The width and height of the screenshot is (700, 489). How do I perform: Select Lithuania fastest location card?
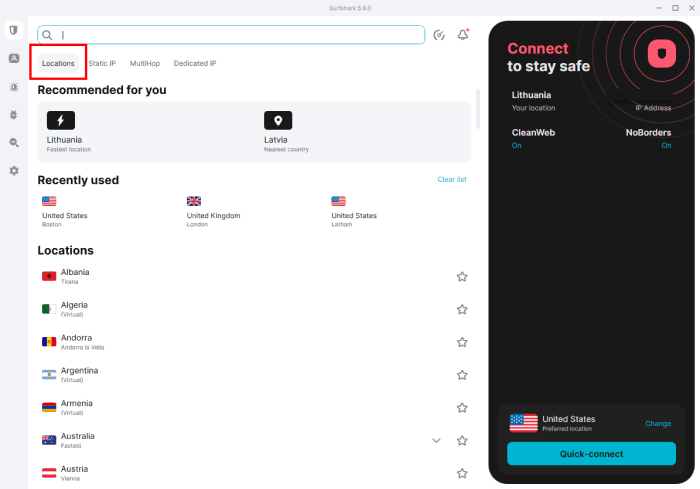click(69, 132)
